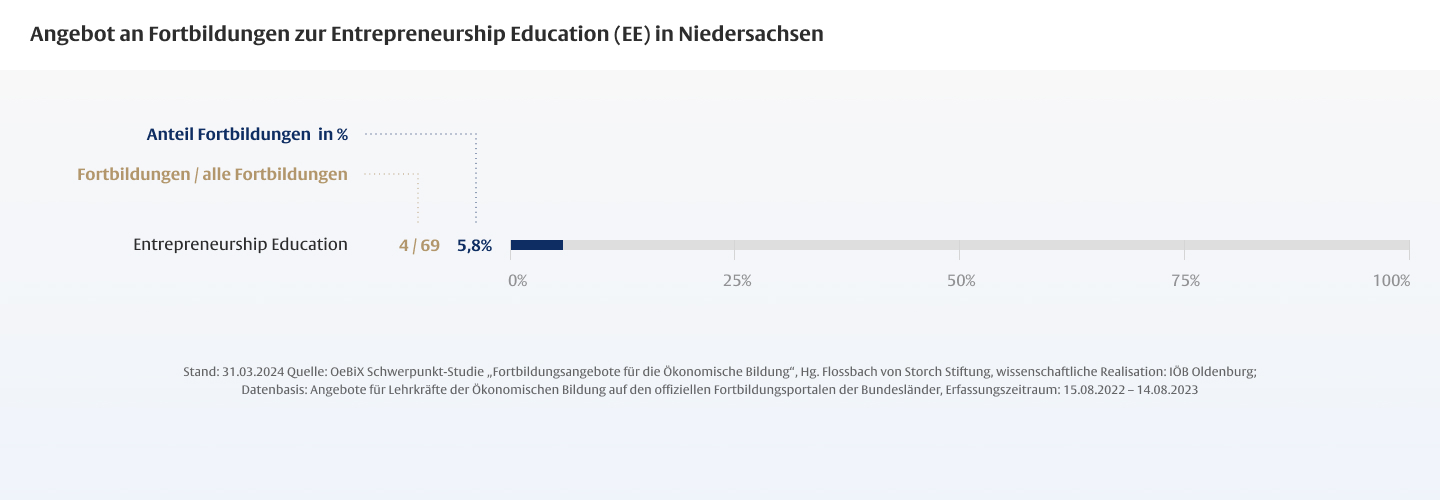Click the "4 / 69" count value
This screenshot has height=500, width=1440.
[x=419, y=245]
